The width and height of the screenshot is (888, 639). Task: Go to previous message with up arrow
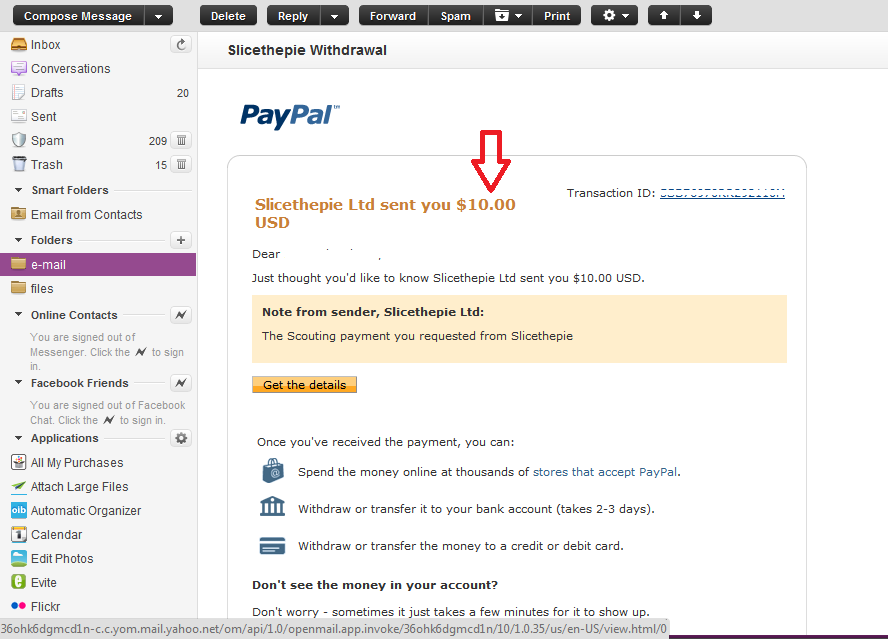pos(664,16)
